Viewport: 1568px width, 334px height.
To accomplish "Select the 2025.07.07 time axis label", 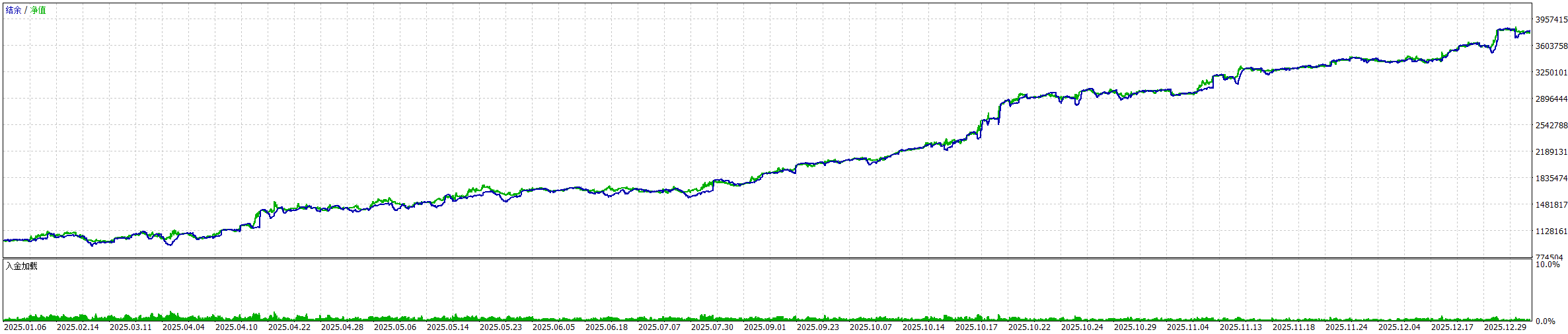I will click(x=659, y=327).
